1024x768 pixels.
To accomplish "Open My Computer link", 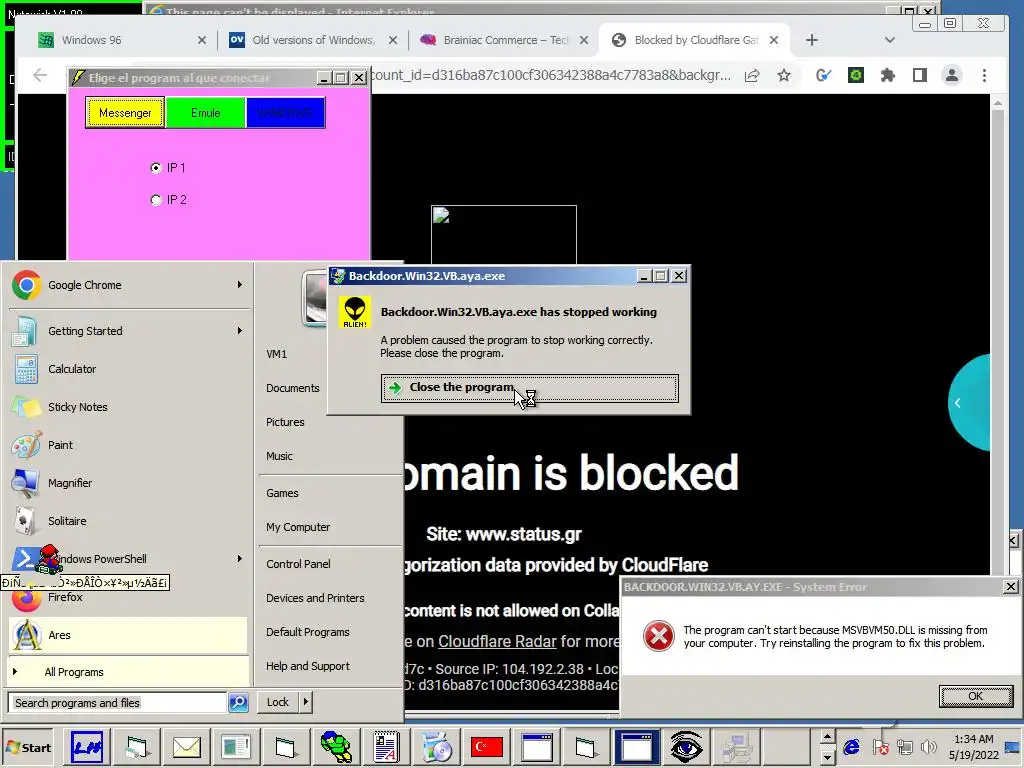I will tap(298, 527).
